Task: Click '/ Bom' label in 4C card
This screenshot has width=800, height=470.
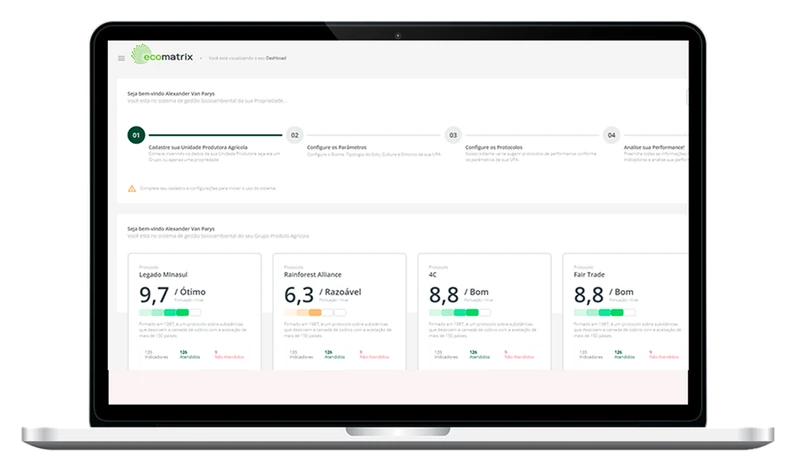Action: 477,292
